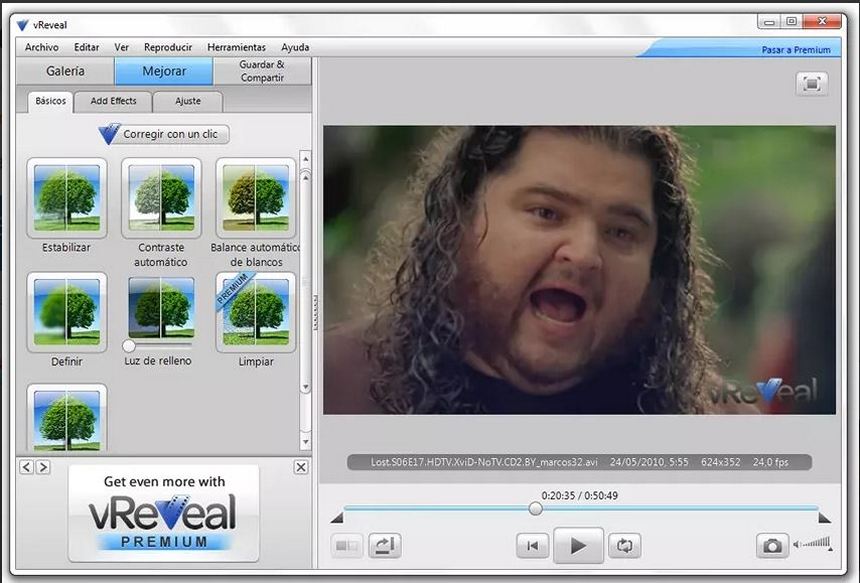This screenshot has width=860, height=583.
Task: Click the effects panel scrollbar thumb
Action: [305, 281]
